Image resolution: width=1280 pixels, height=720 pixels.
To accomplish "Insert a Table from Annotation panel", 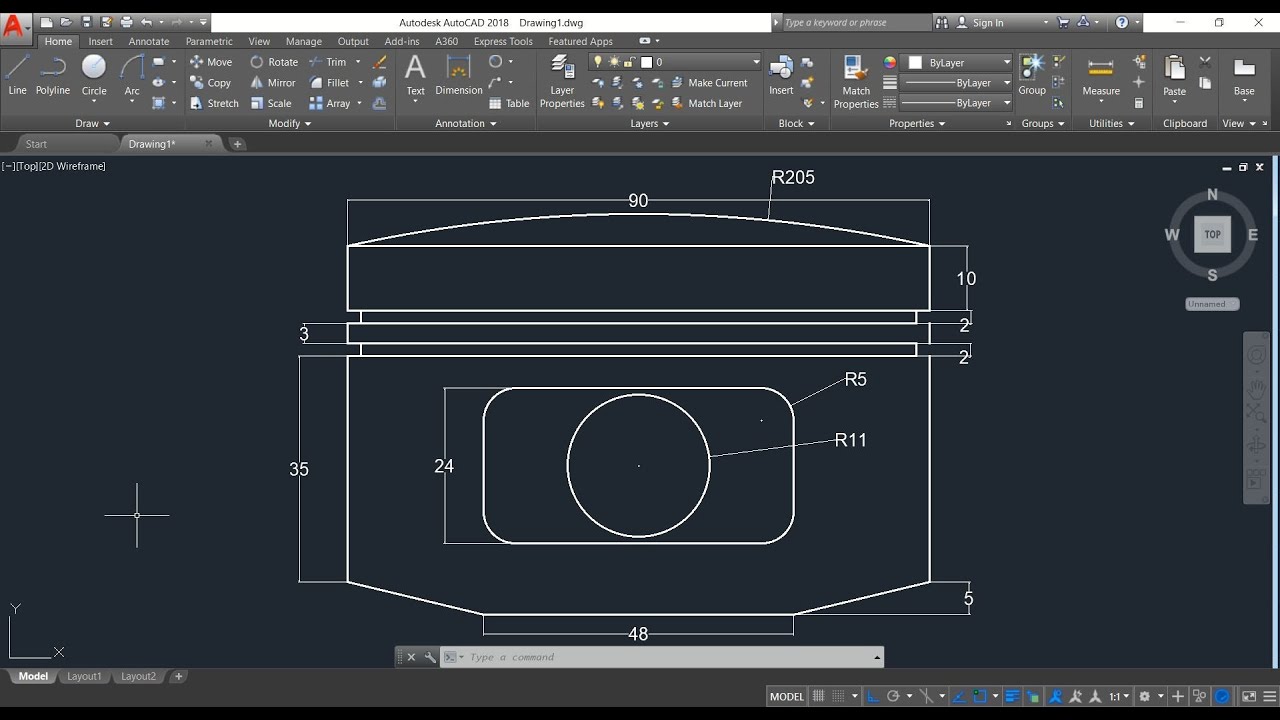I will pos(509,103).
